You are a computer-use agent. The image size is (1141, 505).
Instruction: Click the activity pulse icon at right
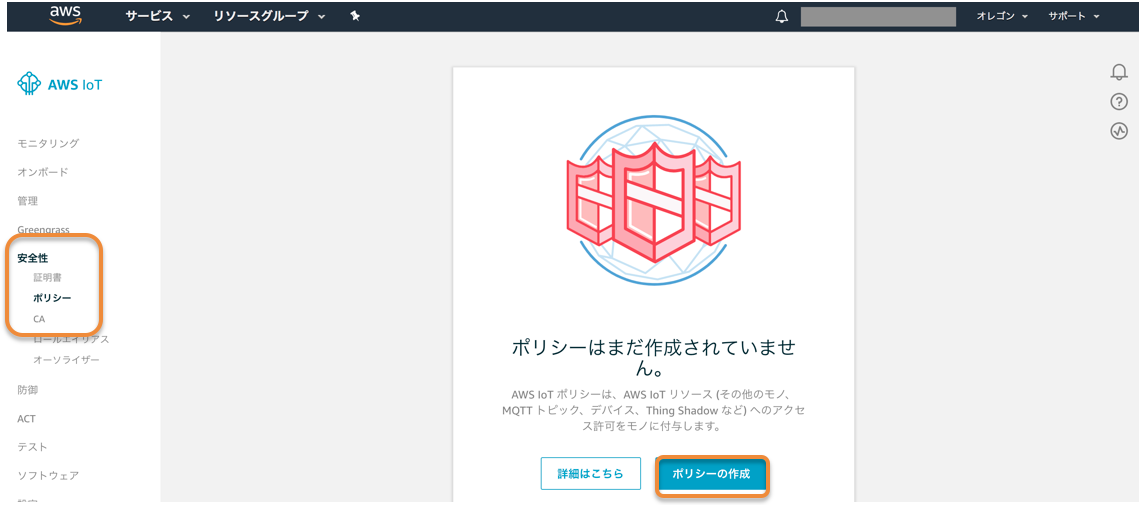[1119, 131]
